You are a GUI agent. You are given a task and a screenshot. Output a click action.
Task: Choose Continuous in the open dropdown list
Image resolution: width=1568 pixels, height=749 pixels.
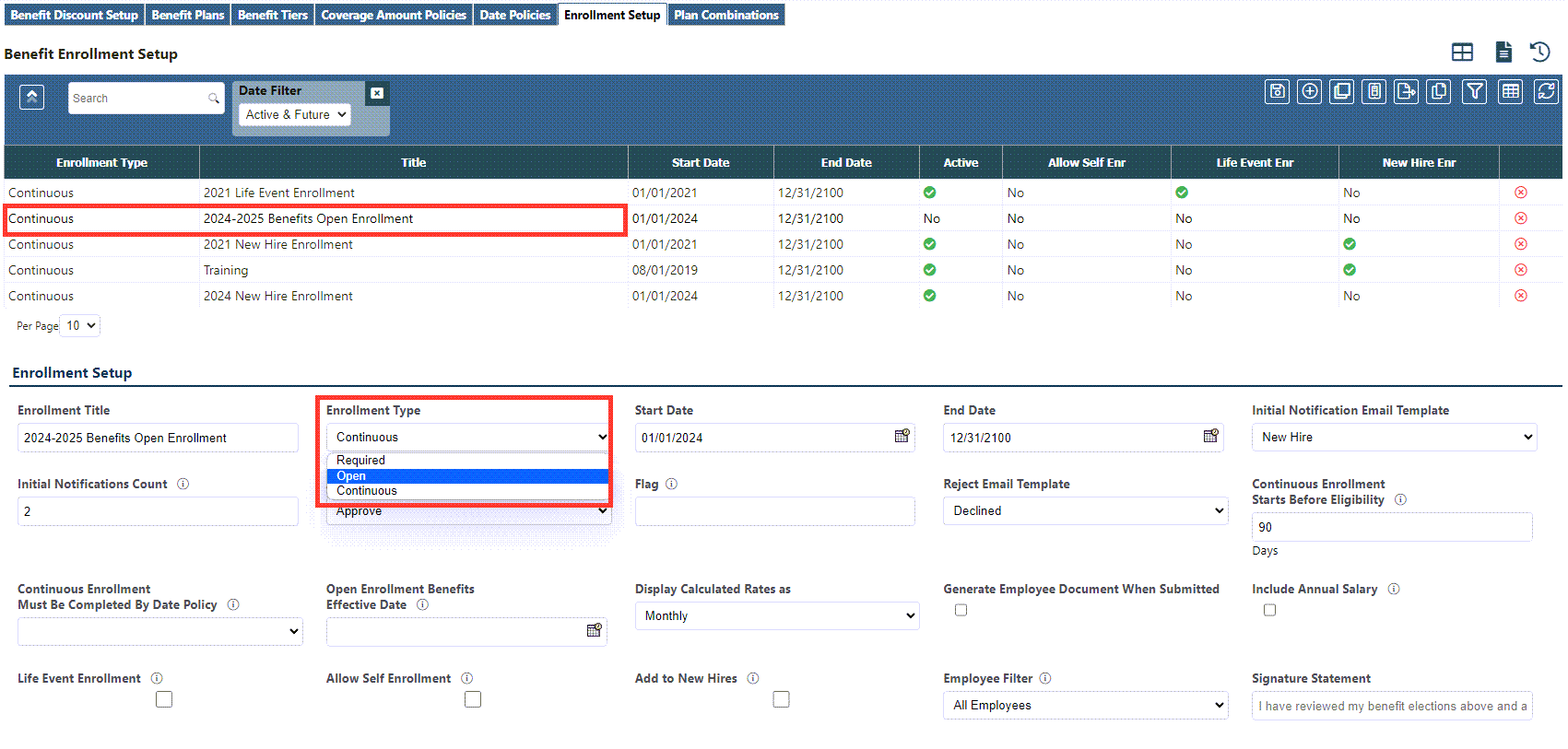tap(467, 490)
